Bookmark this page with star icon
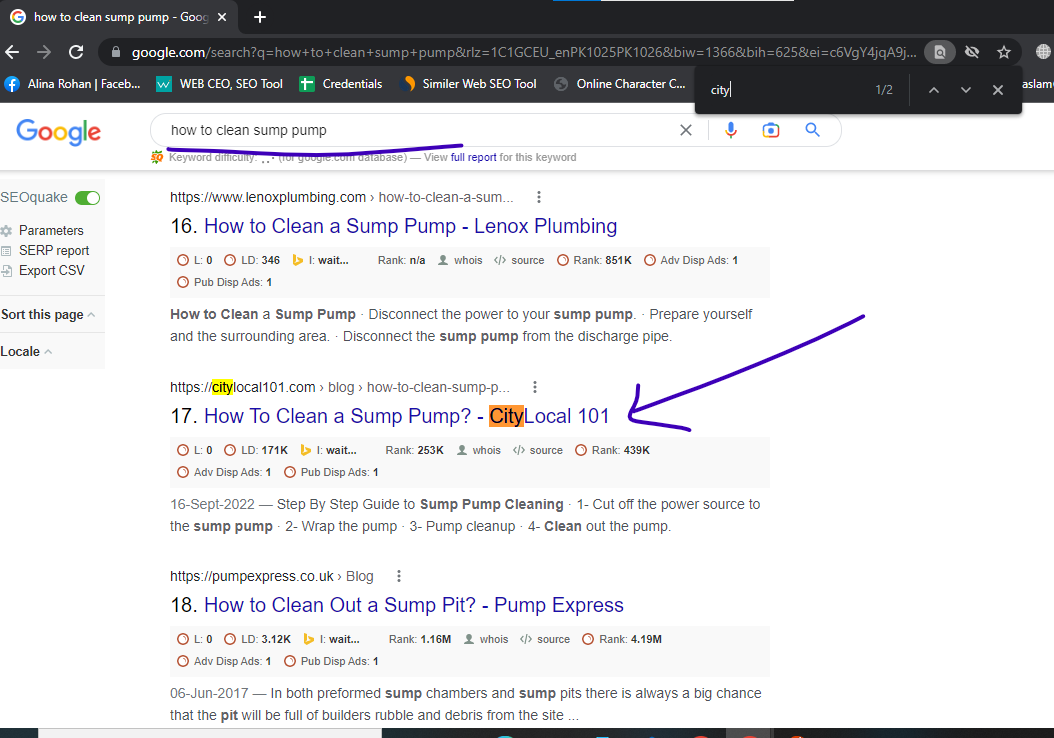This screenshot has height=738, width=1054. (1004, 52)
